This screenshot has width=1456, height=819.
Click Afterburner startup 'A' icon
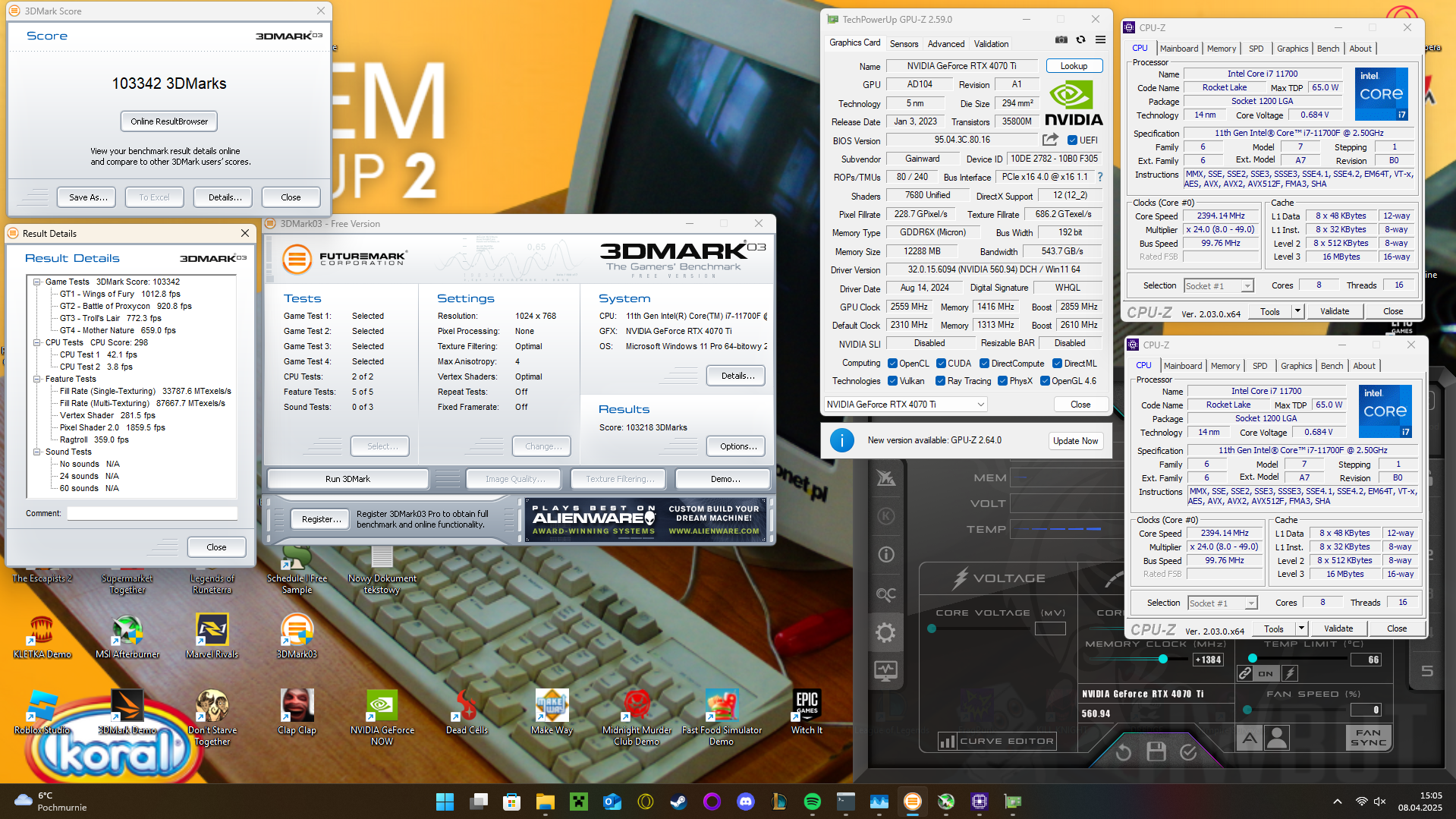1250,737
